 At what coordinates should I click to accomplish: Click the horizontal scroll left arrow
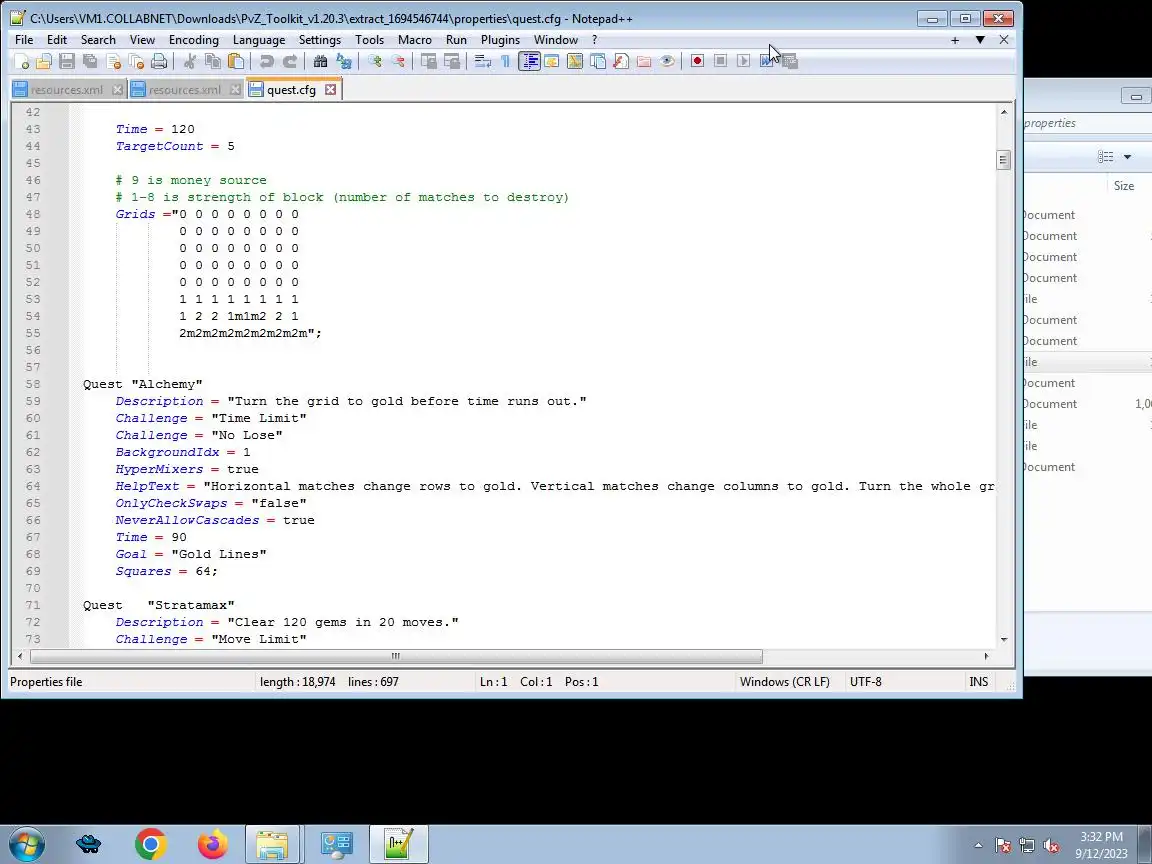[x=20, y=656]
